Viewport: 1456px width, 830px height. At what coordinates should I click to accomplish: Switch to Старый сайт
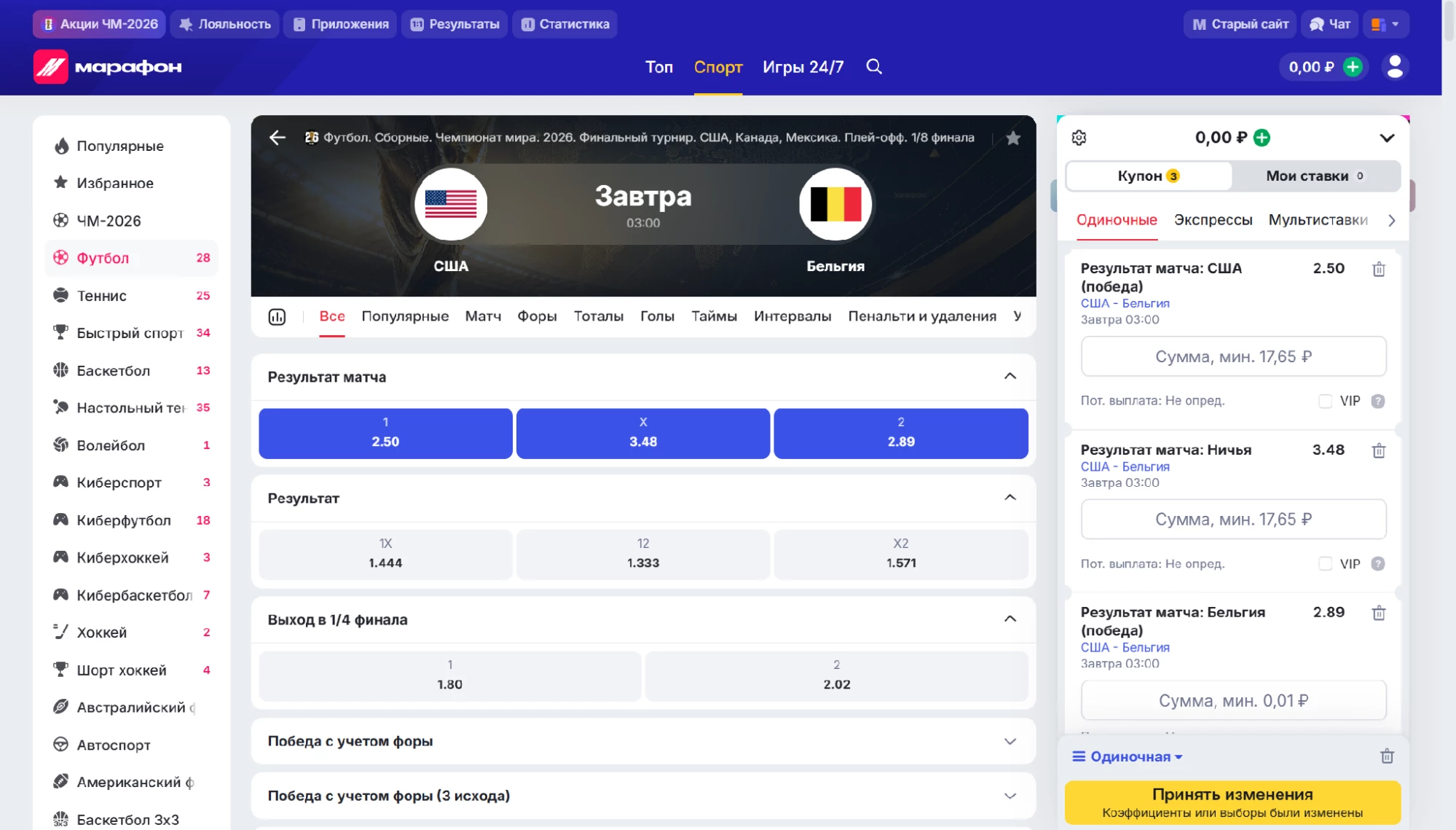tap(1240, 24)
